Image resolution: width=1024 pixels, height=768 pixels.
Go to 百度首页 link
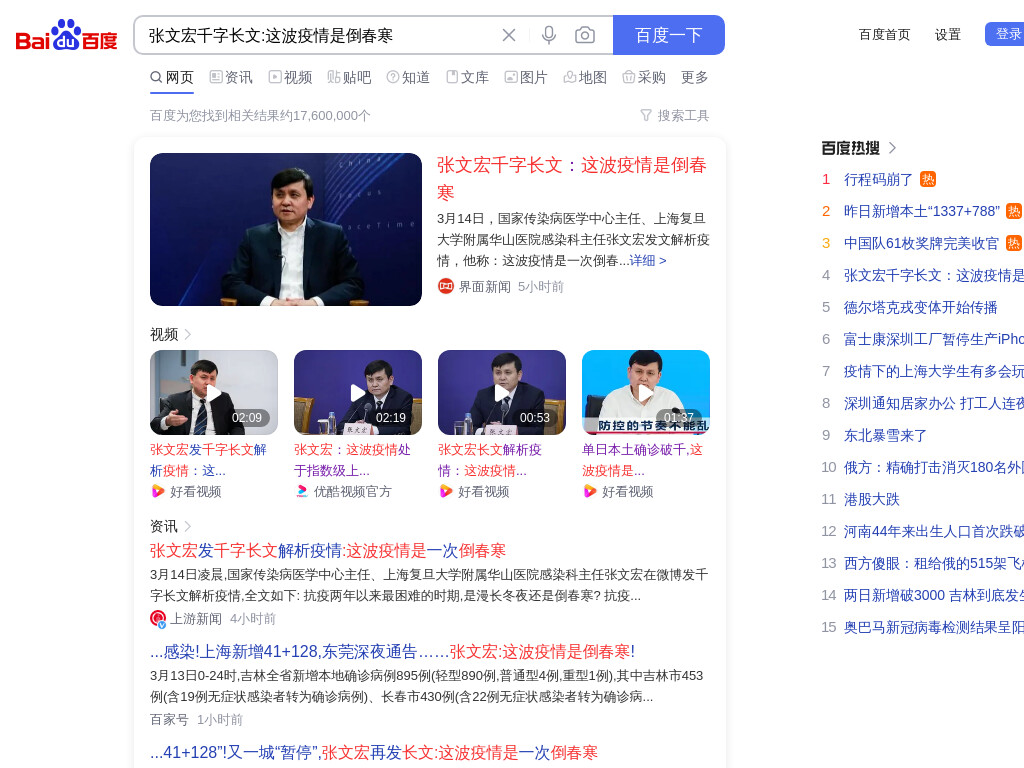click(x=884, y=35)
